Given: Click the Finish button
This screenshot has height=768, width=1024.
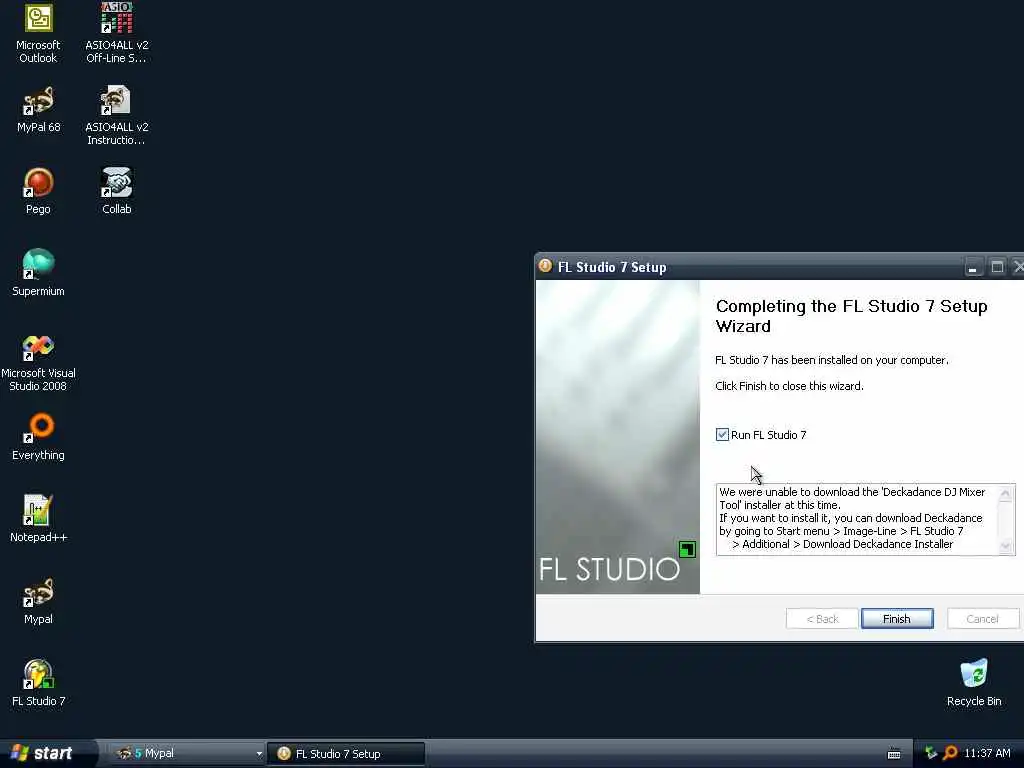Looking at the screenshot, I should (897, 618).
